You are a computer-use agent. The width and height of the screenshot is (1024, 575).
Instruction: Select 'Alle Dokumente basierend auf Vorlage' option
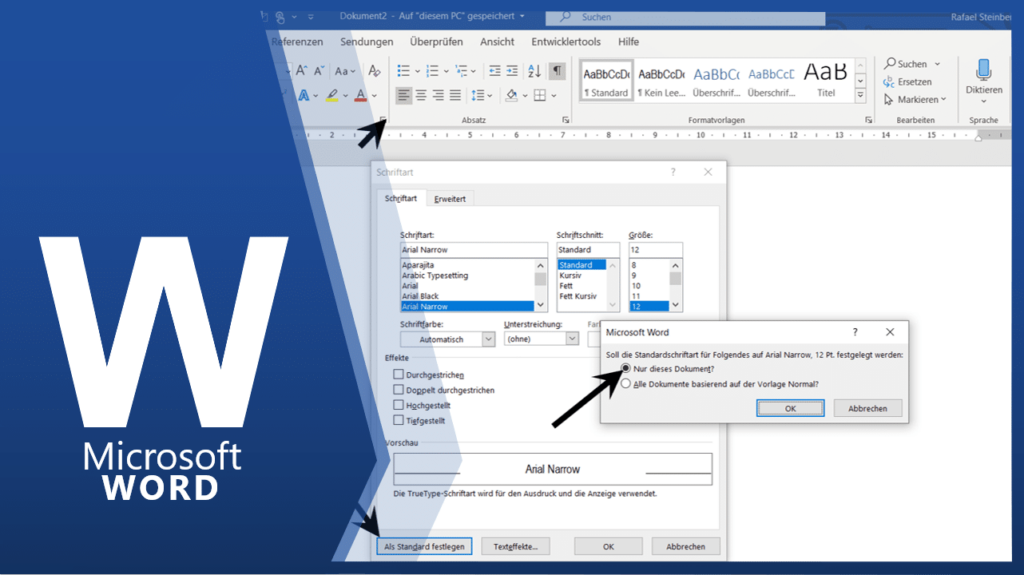pyautogui.click(x=627, y=383)
